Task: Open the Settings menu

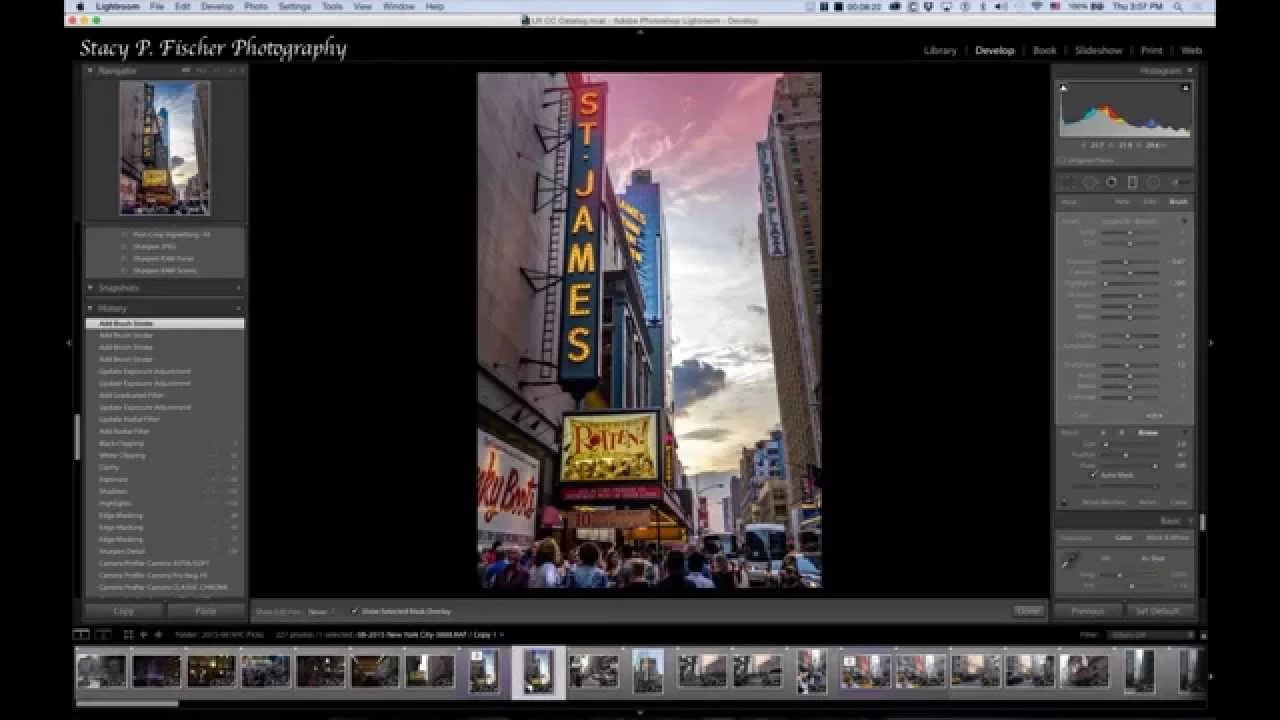Action: (294, 6)
